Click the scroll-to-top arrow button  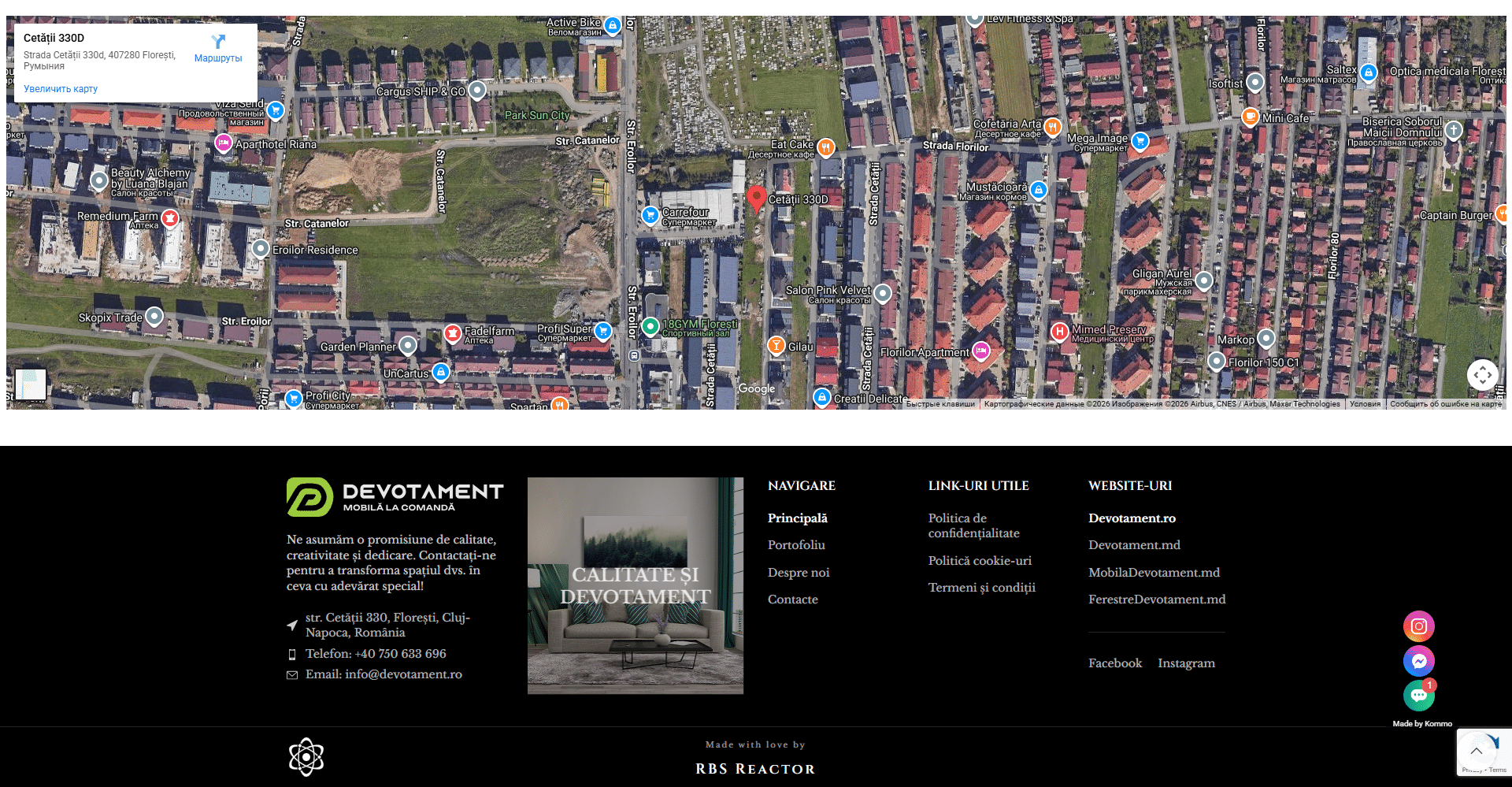(1476, 751)
